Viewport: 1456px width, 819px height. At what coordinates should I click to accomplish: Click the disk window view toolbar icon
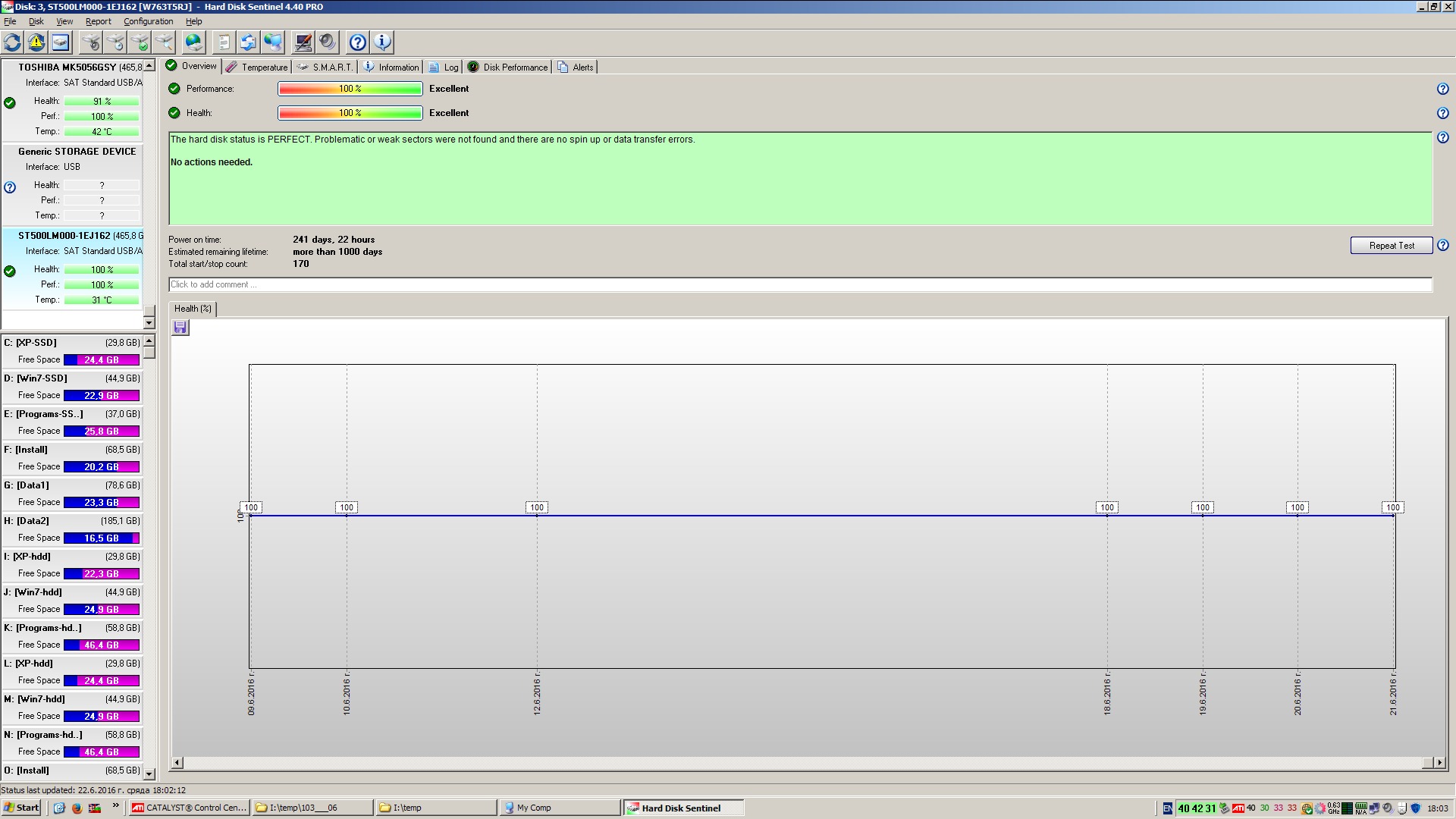pos(61,42)
